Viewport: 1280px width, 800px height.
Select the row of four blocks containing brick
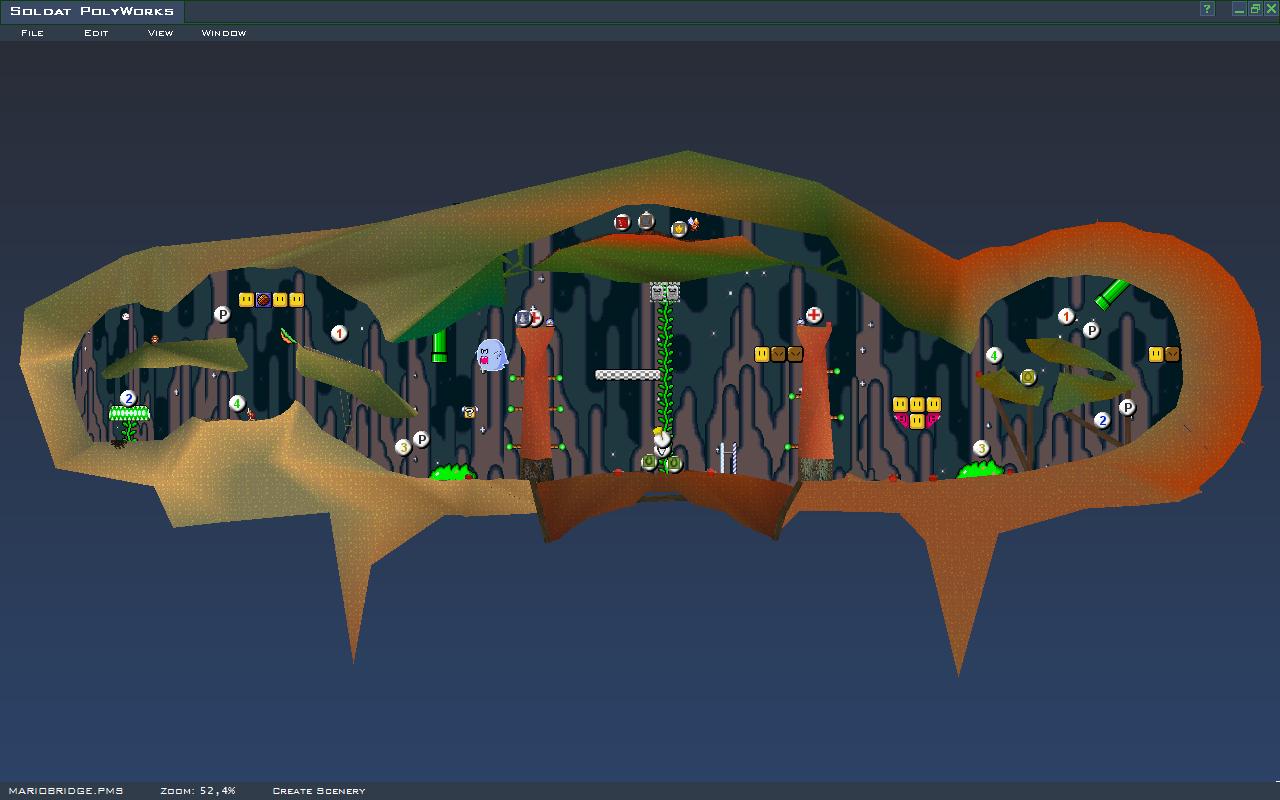(271, 299)
